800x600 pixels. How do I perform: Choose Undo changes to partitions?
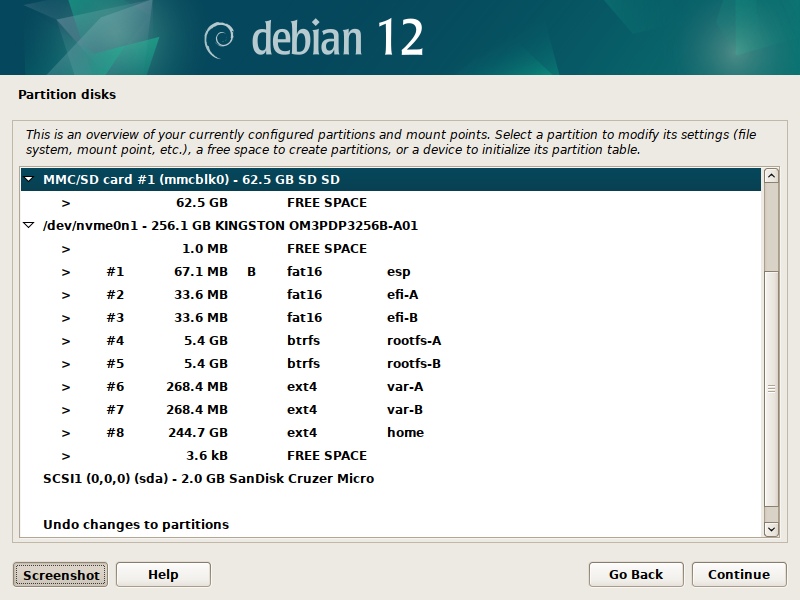[391, 524]
